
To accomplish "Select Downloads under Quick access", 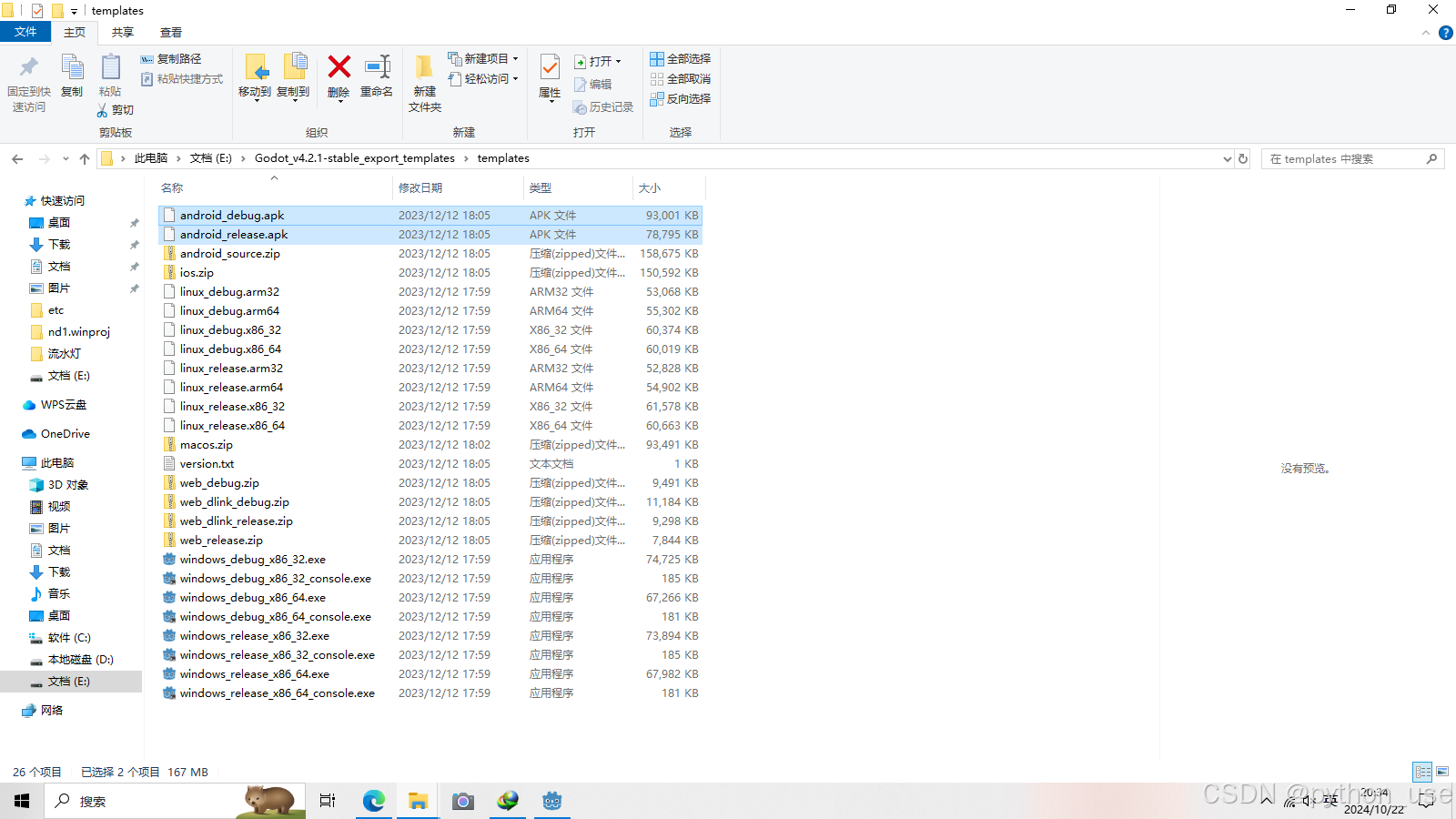I will click(x=59, y=245).
